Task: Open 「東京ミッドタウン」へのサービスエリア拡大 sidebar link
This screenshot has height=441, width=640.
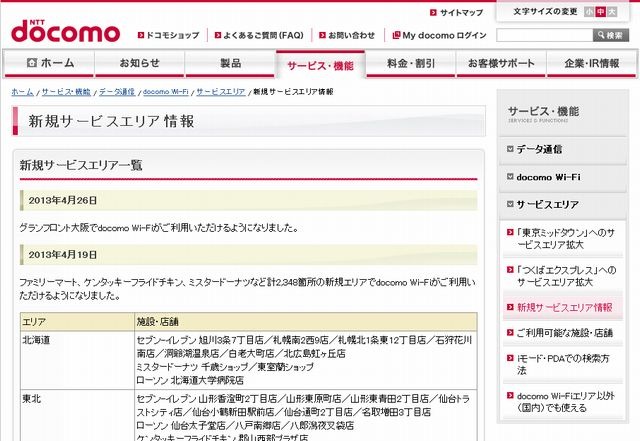Action: (x=565, y=239)
